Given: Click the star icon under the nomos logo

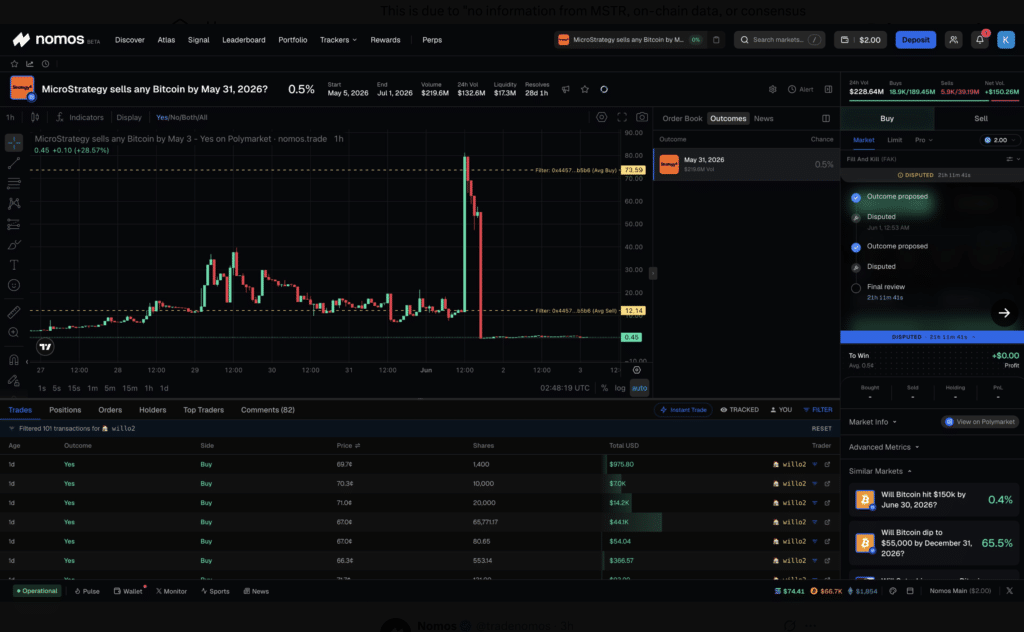Looking at the screenshot, I should 14,64.
